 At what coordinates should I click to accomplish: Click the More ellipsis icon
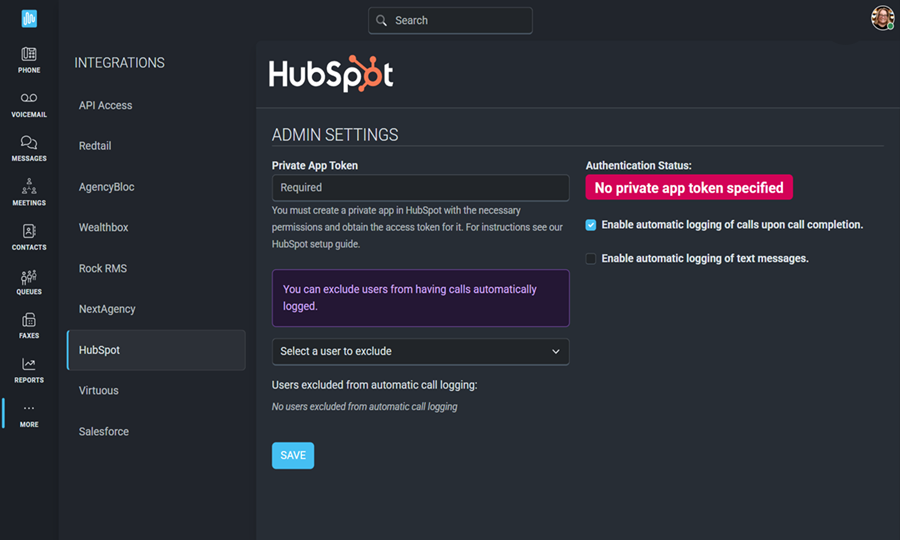(29, 409)
